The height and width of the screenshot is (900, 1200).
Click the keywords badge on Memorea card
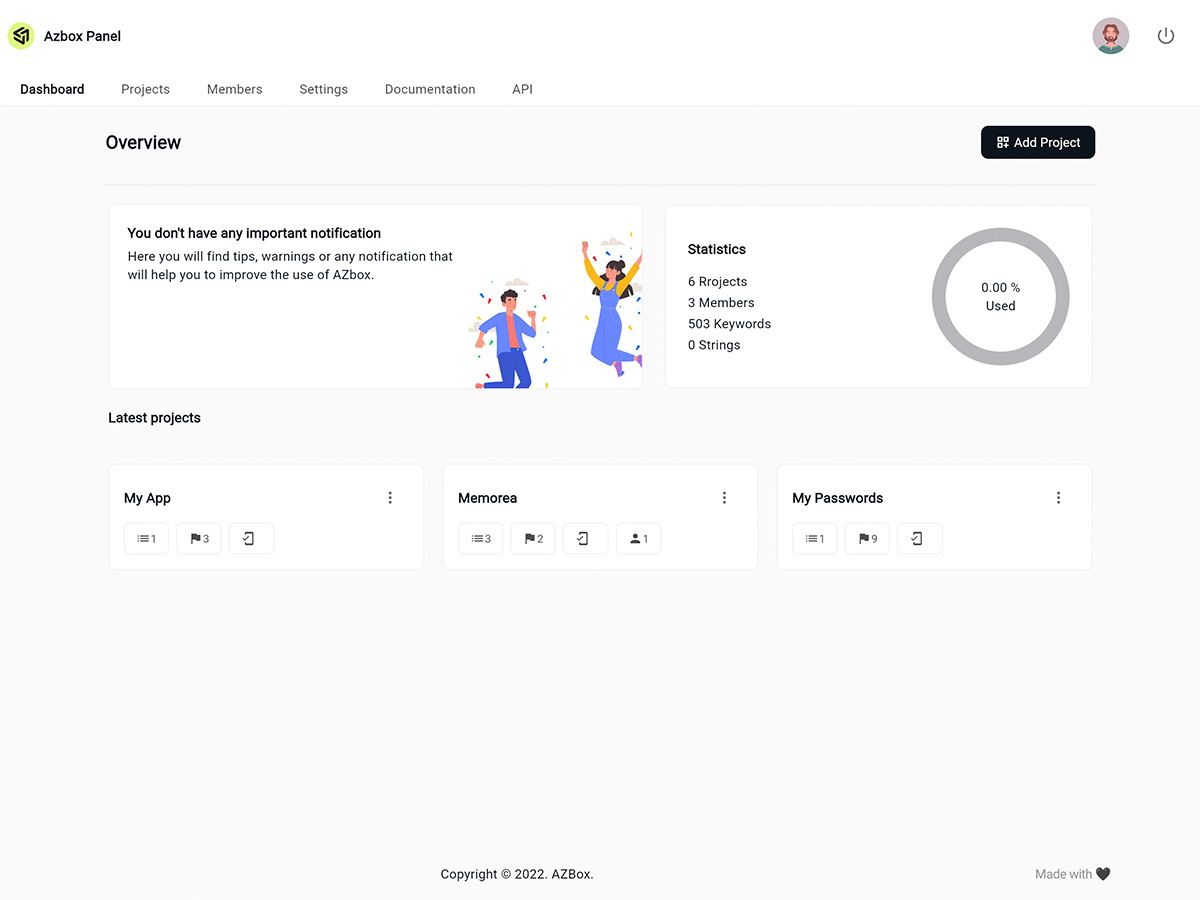pyautogui.click(x=481, y=539)
